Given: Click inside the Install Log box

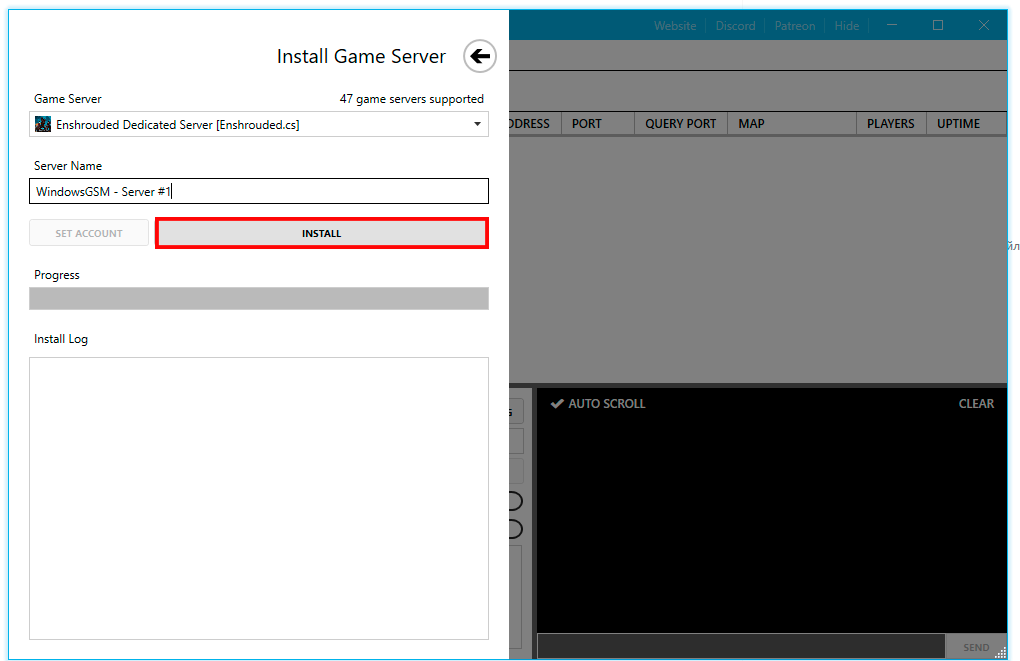Looking at the screenshot, I should coord(259,498).
